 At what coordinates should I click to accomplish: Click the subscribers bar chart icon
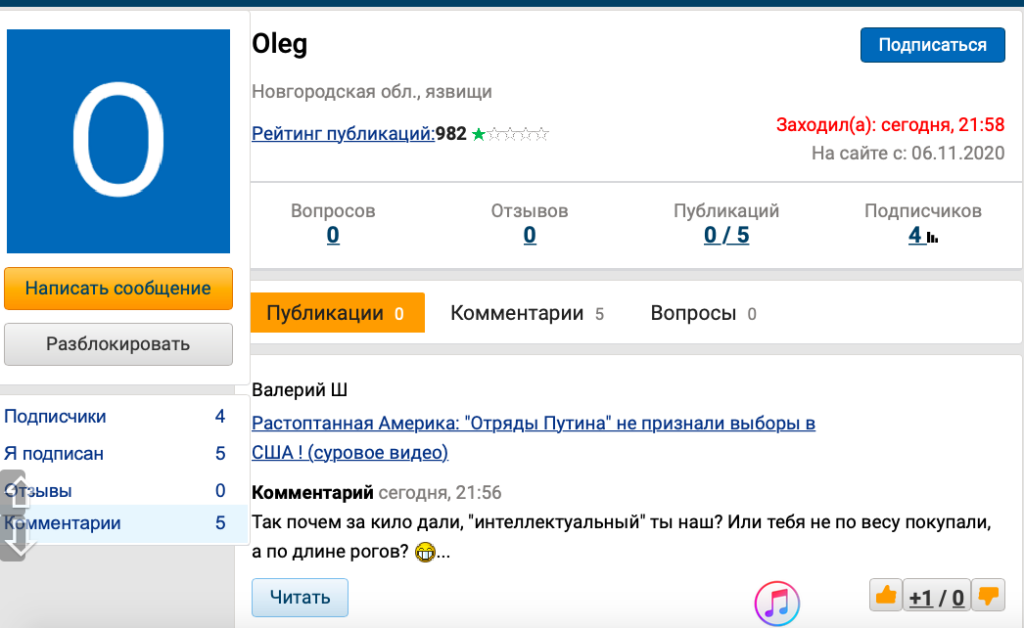tap(932, 237)
